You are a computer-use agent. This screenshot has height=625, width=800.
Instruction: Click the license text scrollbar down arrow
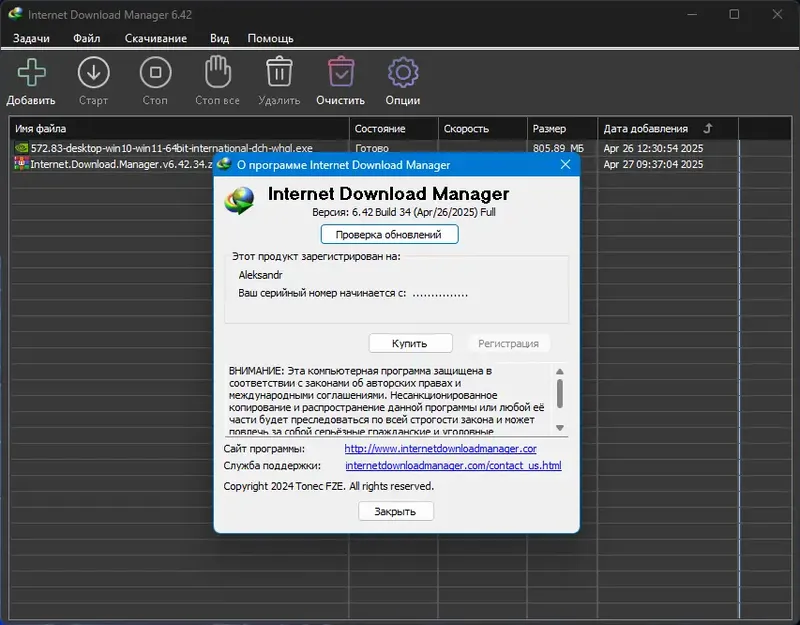(560, 428)
